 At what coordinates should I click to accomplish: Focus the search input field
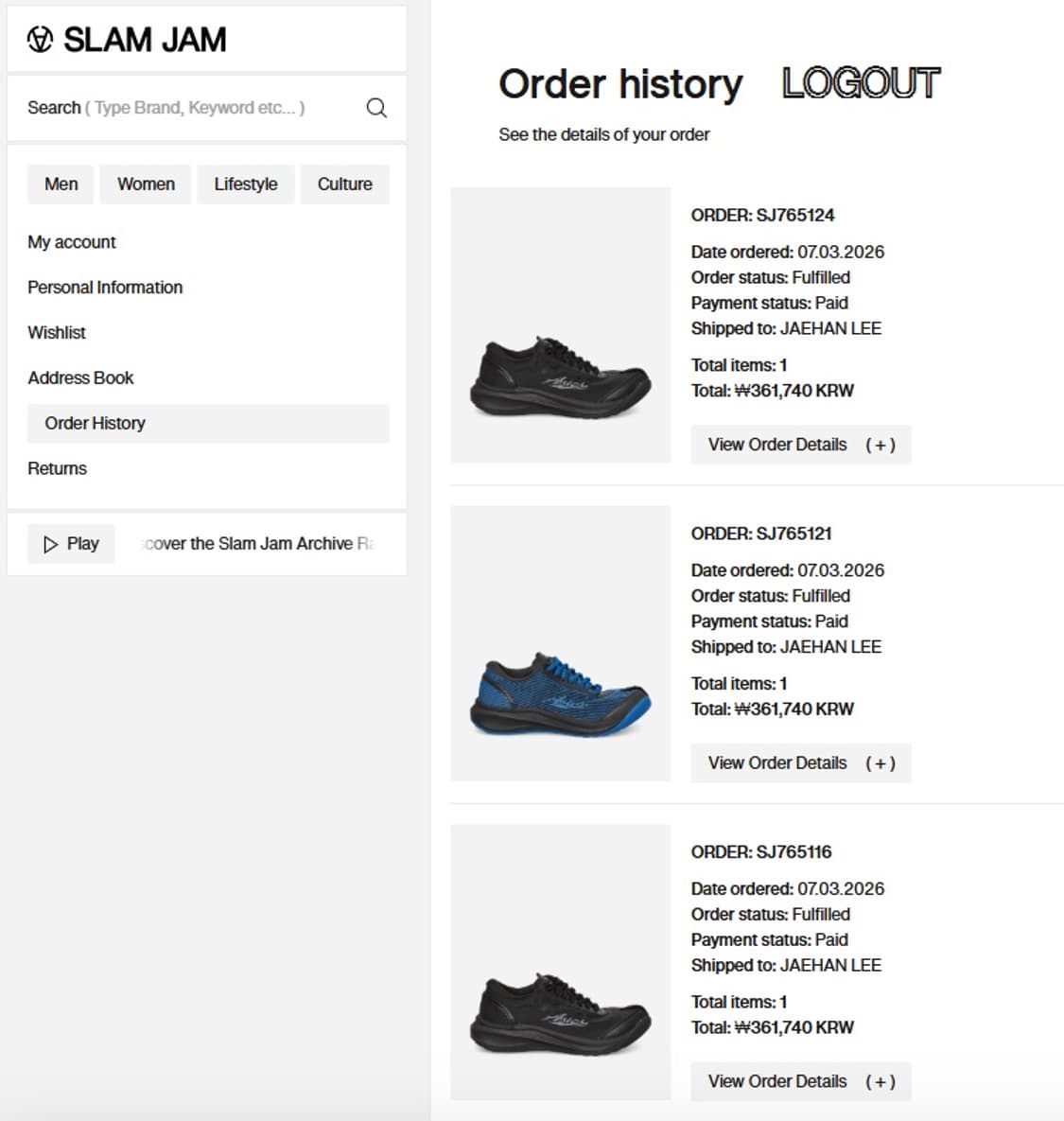point(193,108)
